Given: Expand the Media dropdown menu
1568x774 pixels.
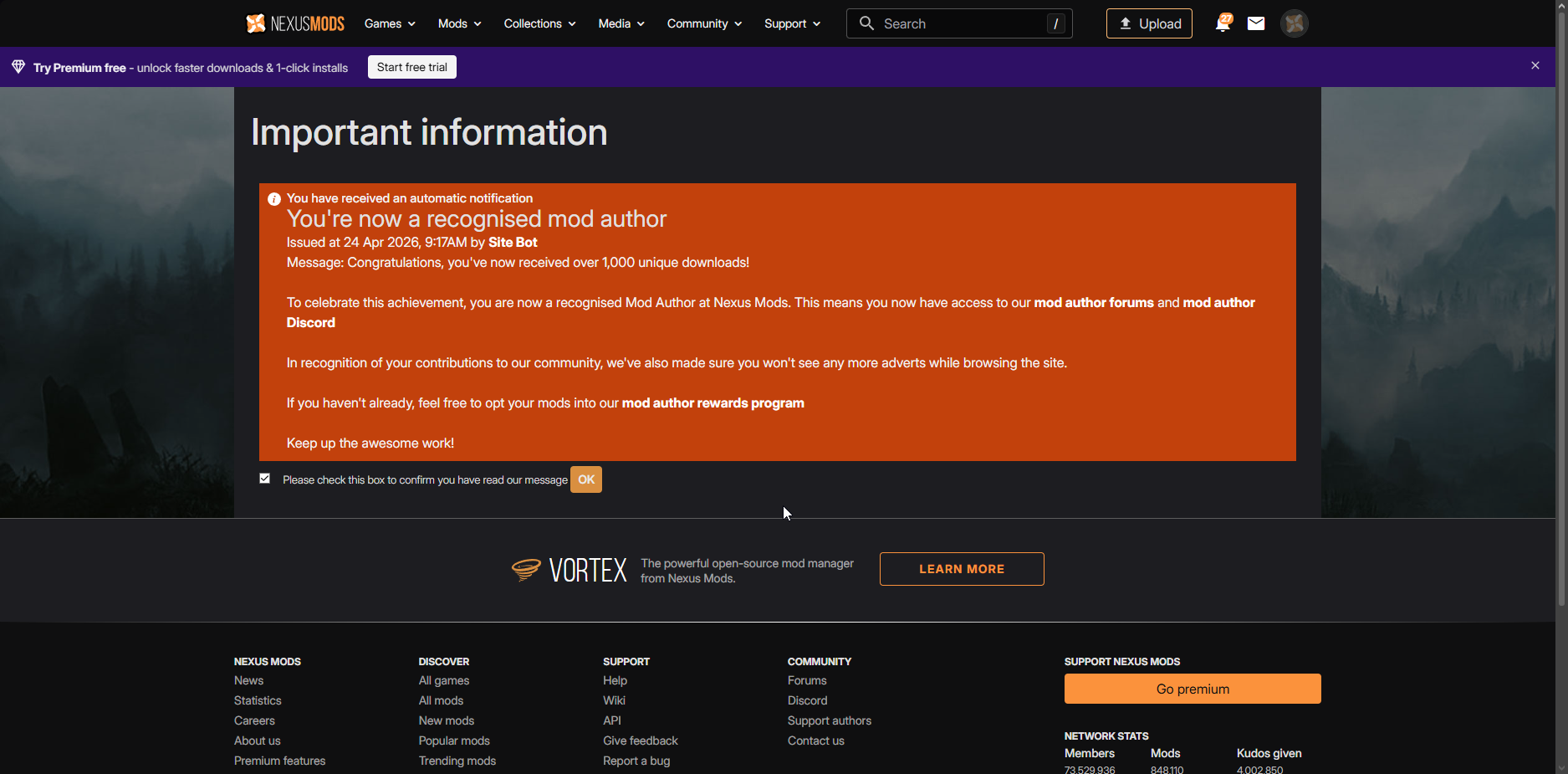Looking at the screenshot, I should (621, 23).
